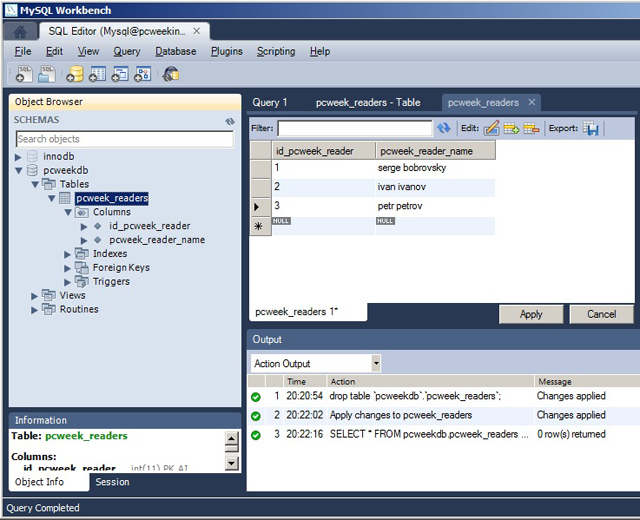Collapse the pcweek_readers table node

[x=51, y=198]
